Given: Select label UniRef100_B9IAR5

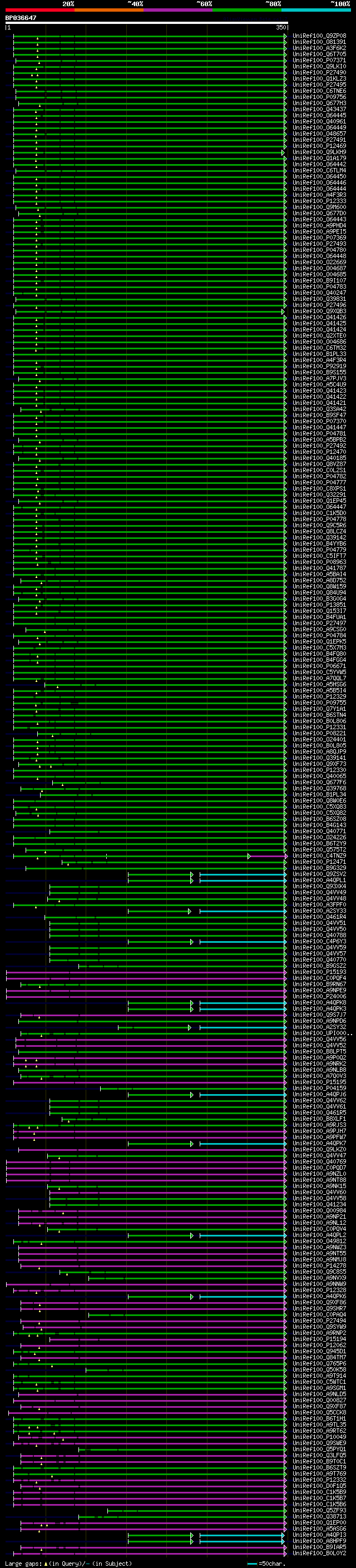Looking at the screenshot, I should (319, 1547).
